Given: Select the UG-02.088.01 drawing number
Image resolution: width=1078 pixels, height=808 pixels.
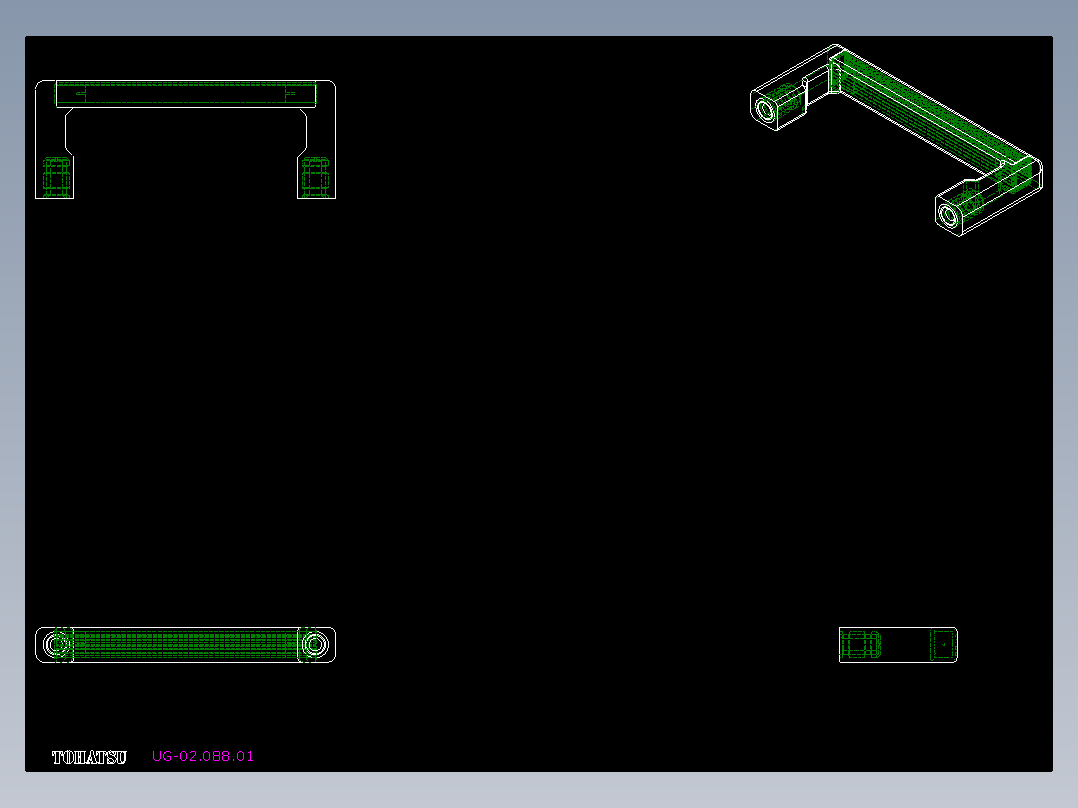Looking at the screenshot, I should click(x=203, y=756).
